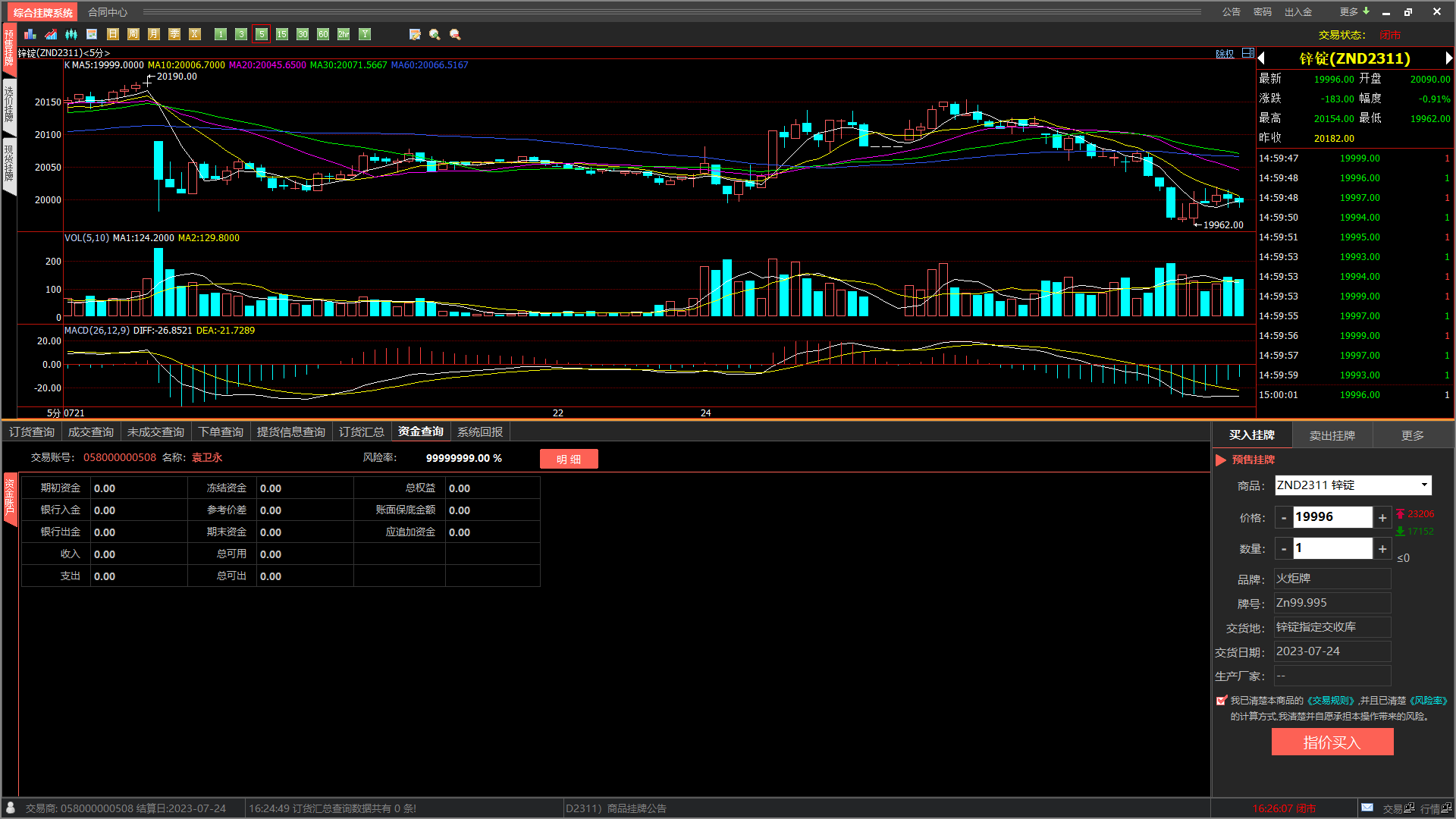Screen dimensions: 1456x819
Task: Open 密码 from the top bar
Action: coord(1263,12)
